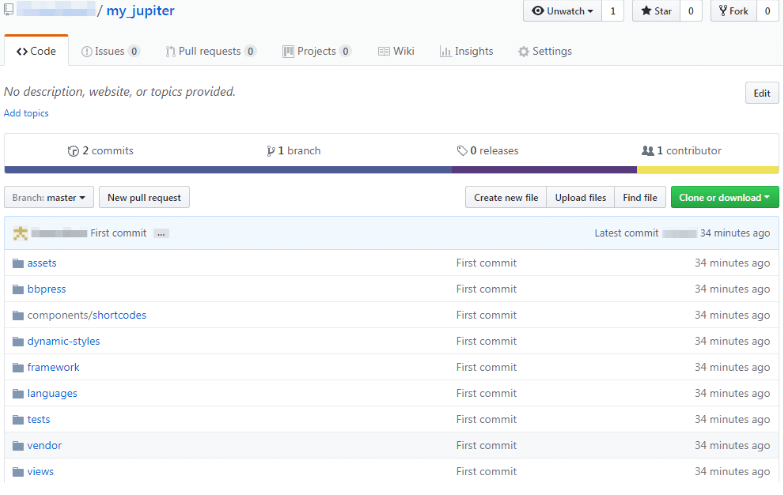The height and width of the screenshot is (495, 783).
Task: Click the stargazers count 0
Action: pos(691,11)
